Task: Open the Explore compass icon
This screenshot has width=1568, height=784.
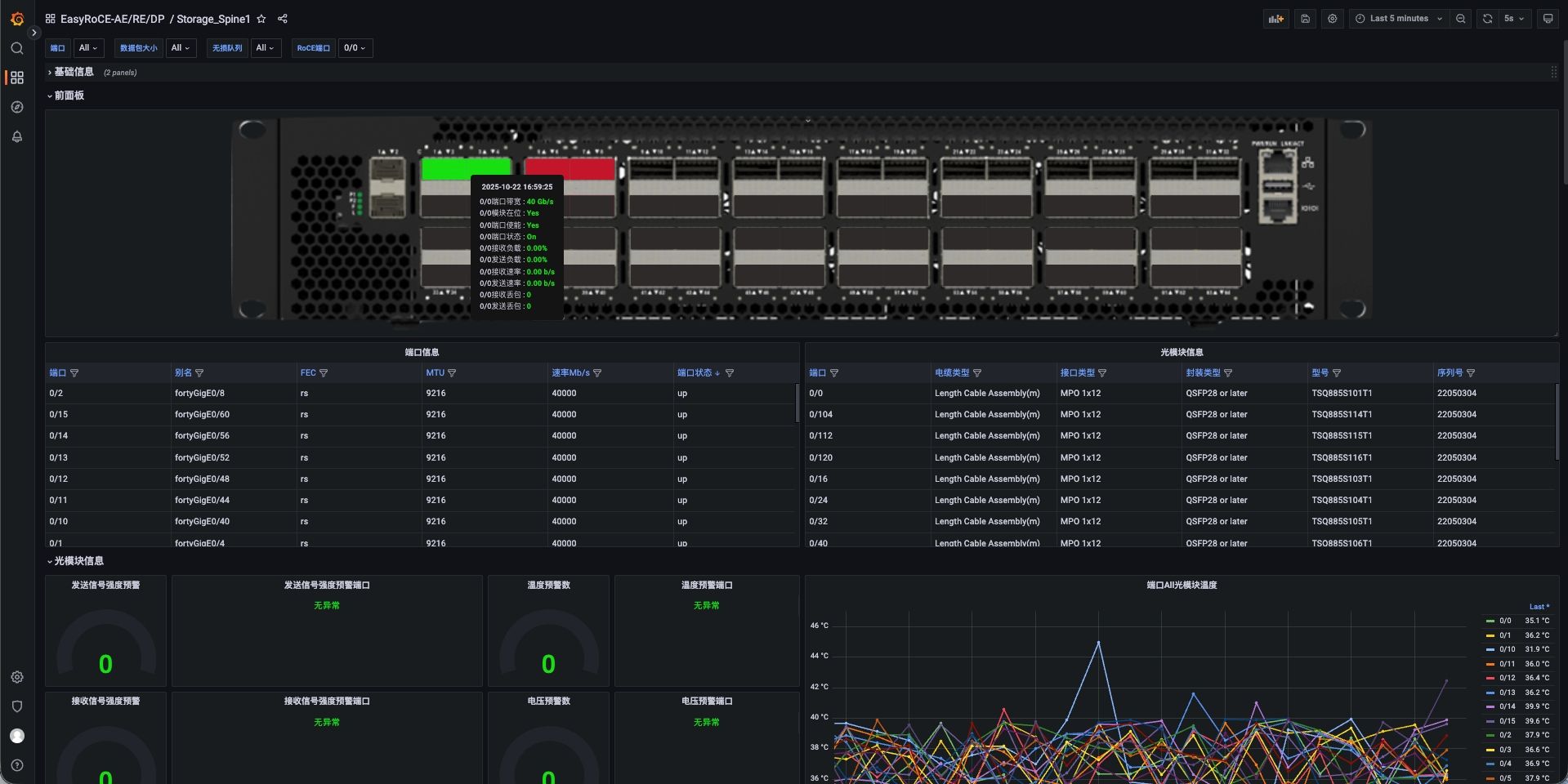Action: 17,107
